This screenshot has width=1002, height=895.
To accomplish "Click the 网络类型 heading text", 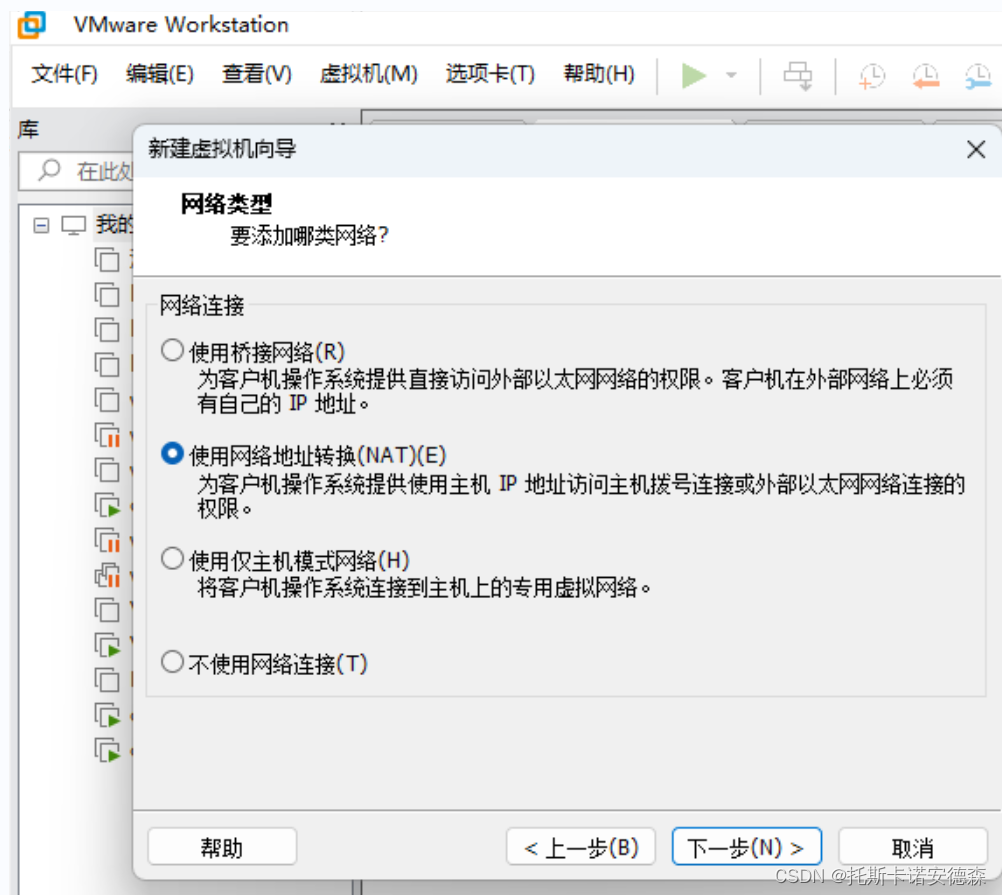I will (226, 204).
